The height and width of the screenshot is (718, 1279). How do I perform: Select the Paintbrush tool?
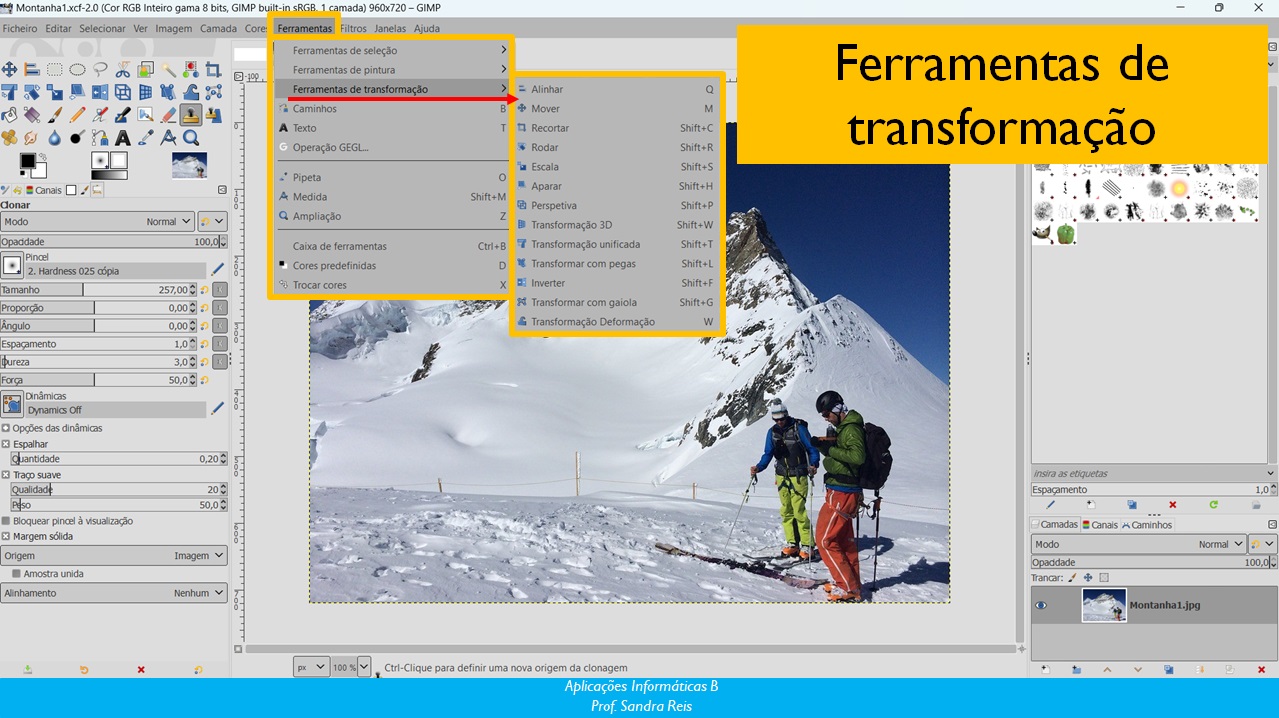tap(54, 115)
